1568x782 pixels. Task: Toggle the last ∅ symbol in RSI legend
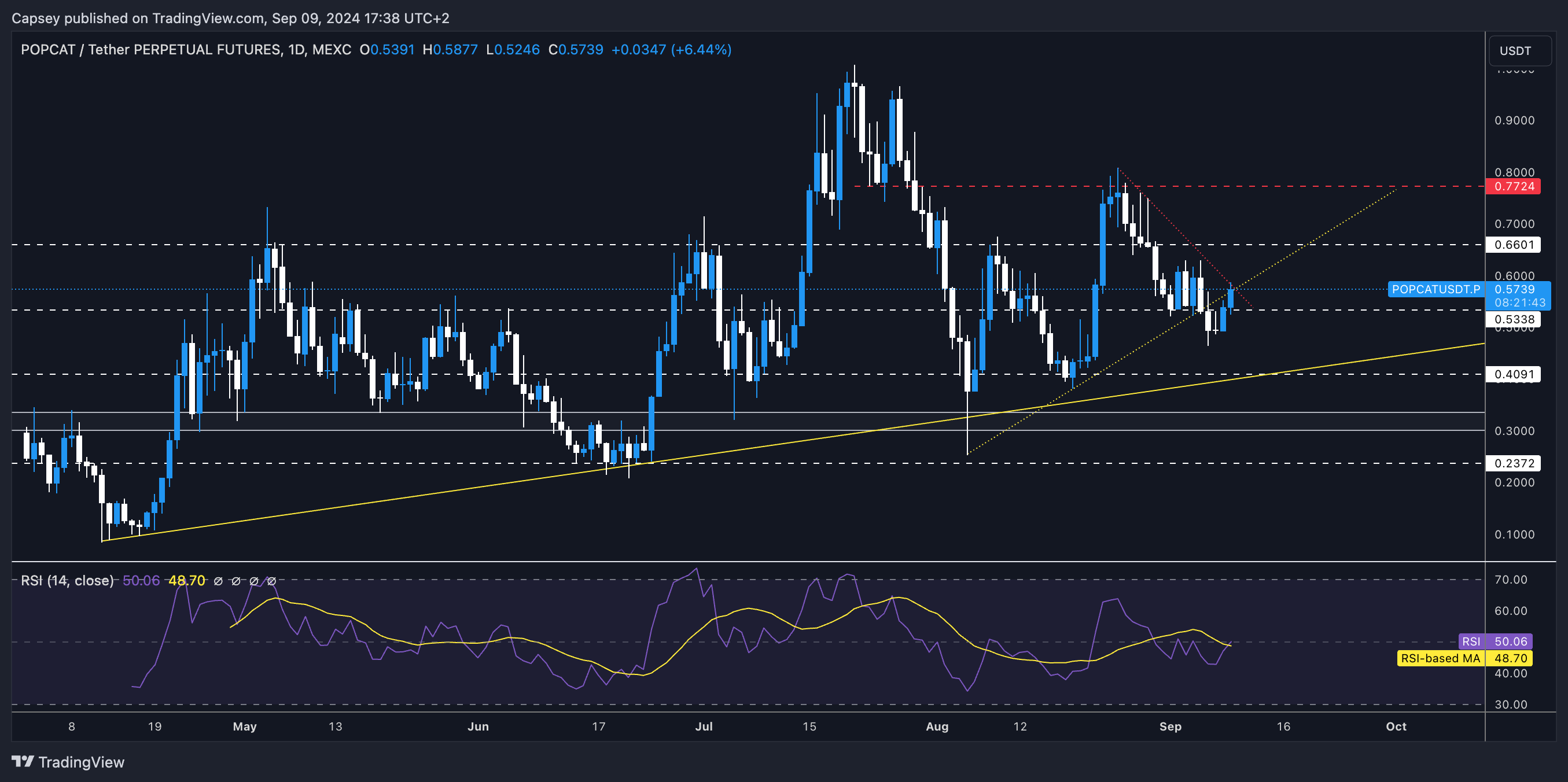(x=271, y=581)
